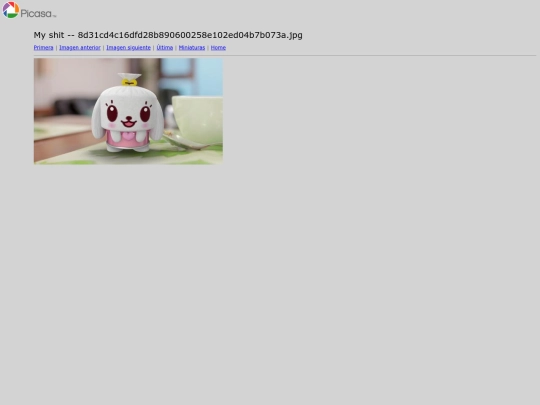The image size is (540, 405).
Task: Jump to the Última image link
Action: [x=165, y=48]
